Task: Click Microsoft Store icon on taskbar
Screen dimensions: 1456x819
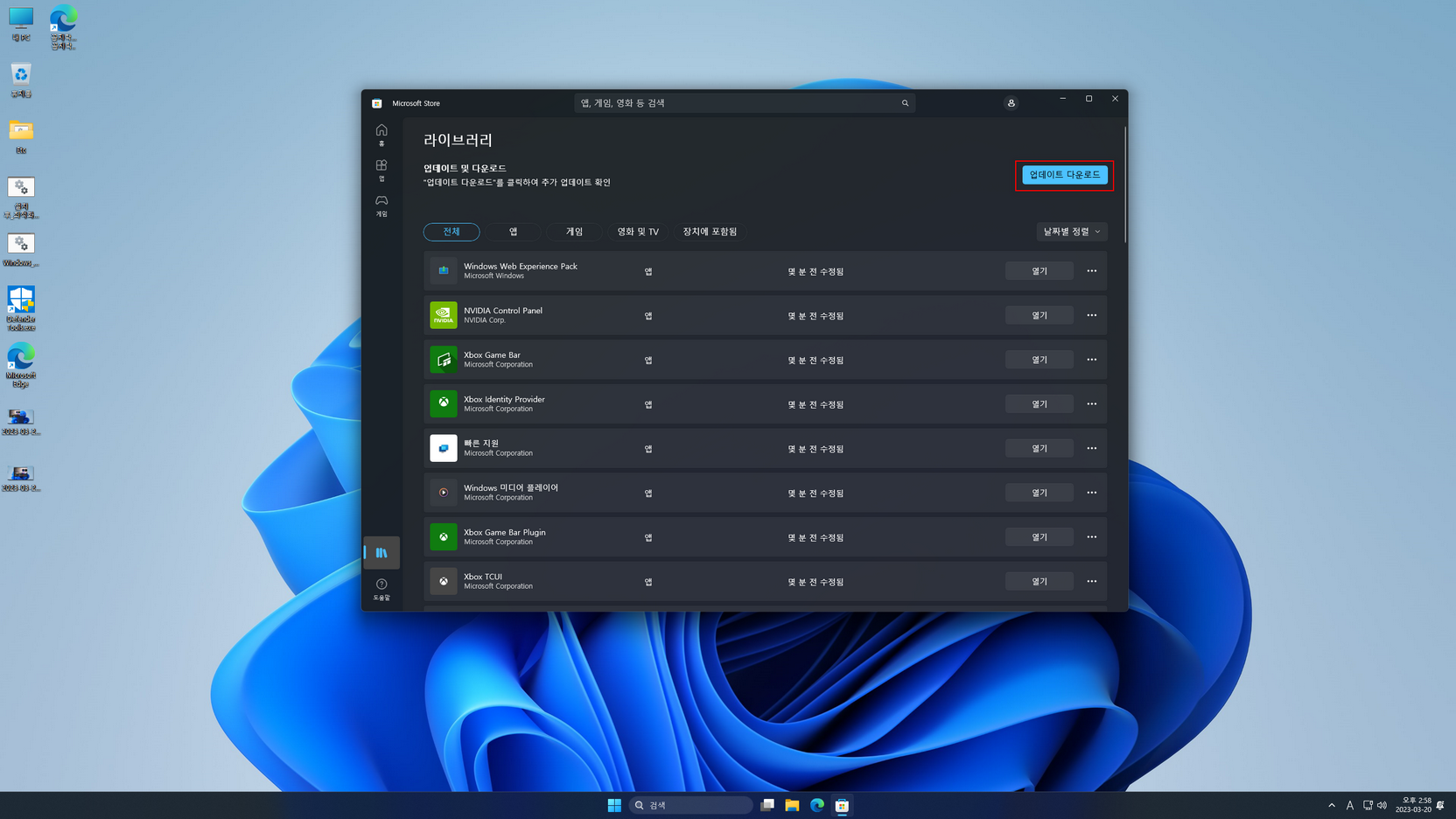Action: pos(842,805)
